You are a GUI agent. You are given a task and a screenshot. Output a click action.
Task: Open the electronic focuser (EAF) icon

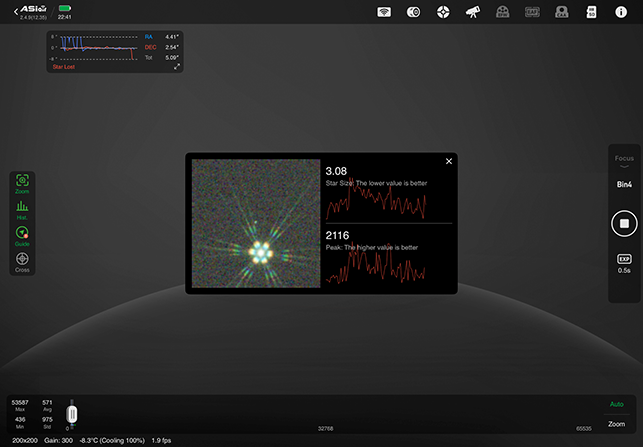[x=532, y=12]
